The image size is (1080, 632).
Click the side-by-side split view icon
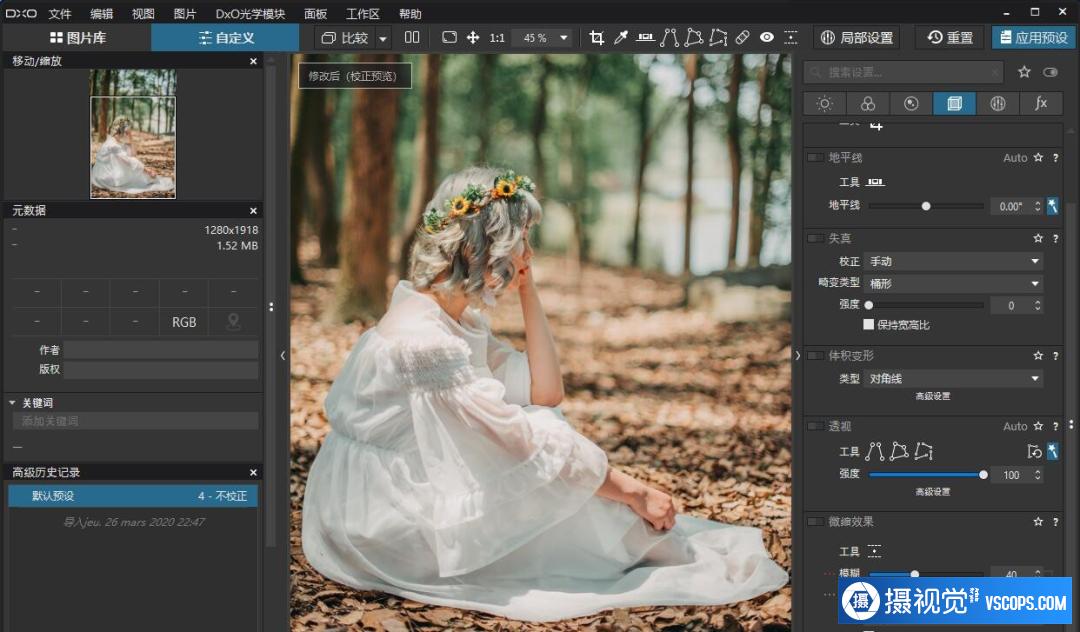tap(412, 37)
